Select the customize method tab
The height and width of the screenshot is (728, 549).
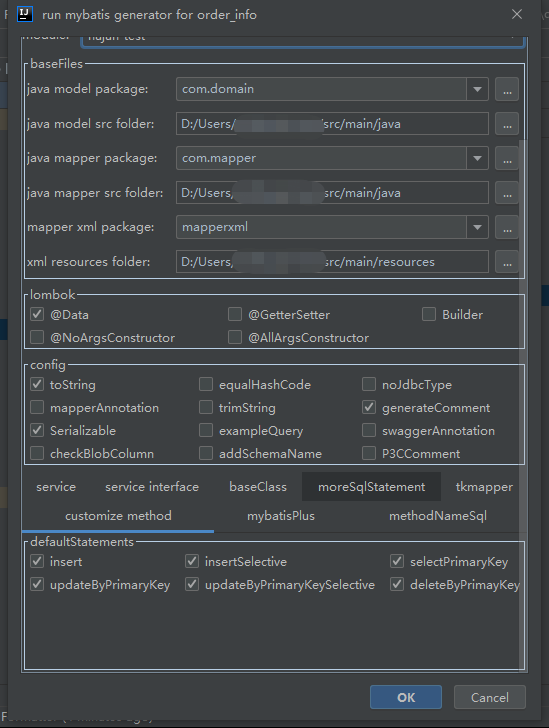pyautogui.click(x=118, y=516)
